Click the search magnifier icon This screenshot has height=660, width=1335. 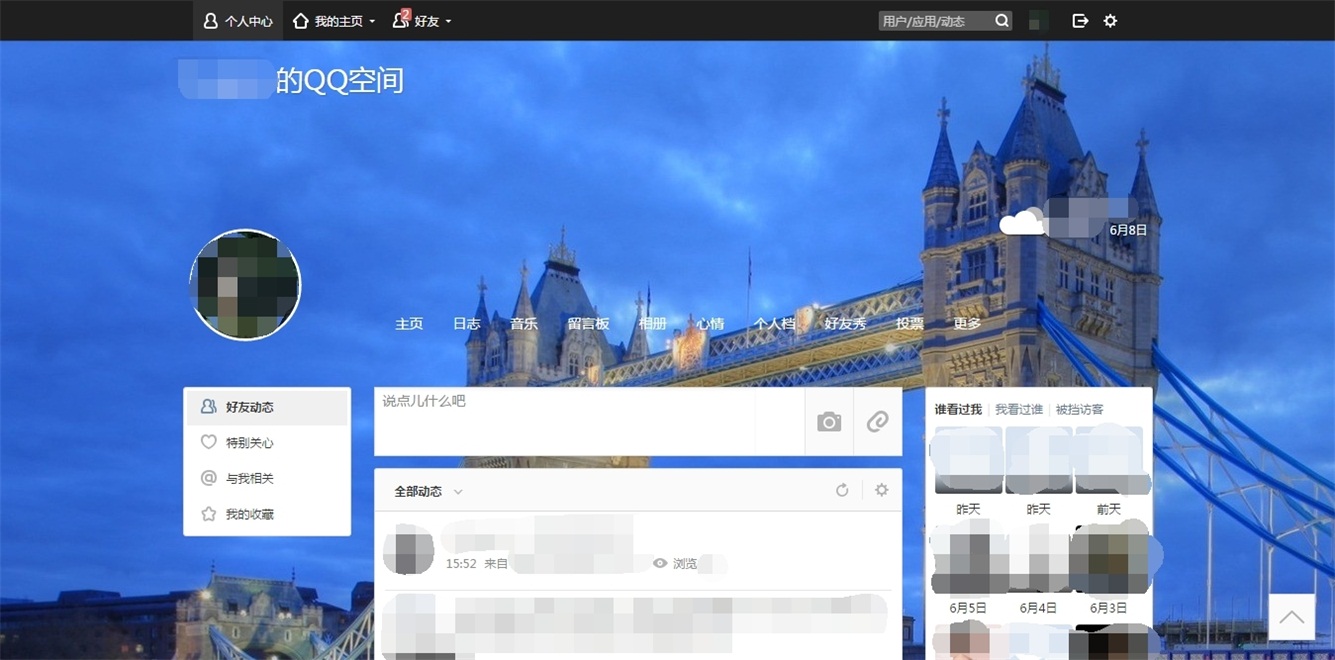1002,20
